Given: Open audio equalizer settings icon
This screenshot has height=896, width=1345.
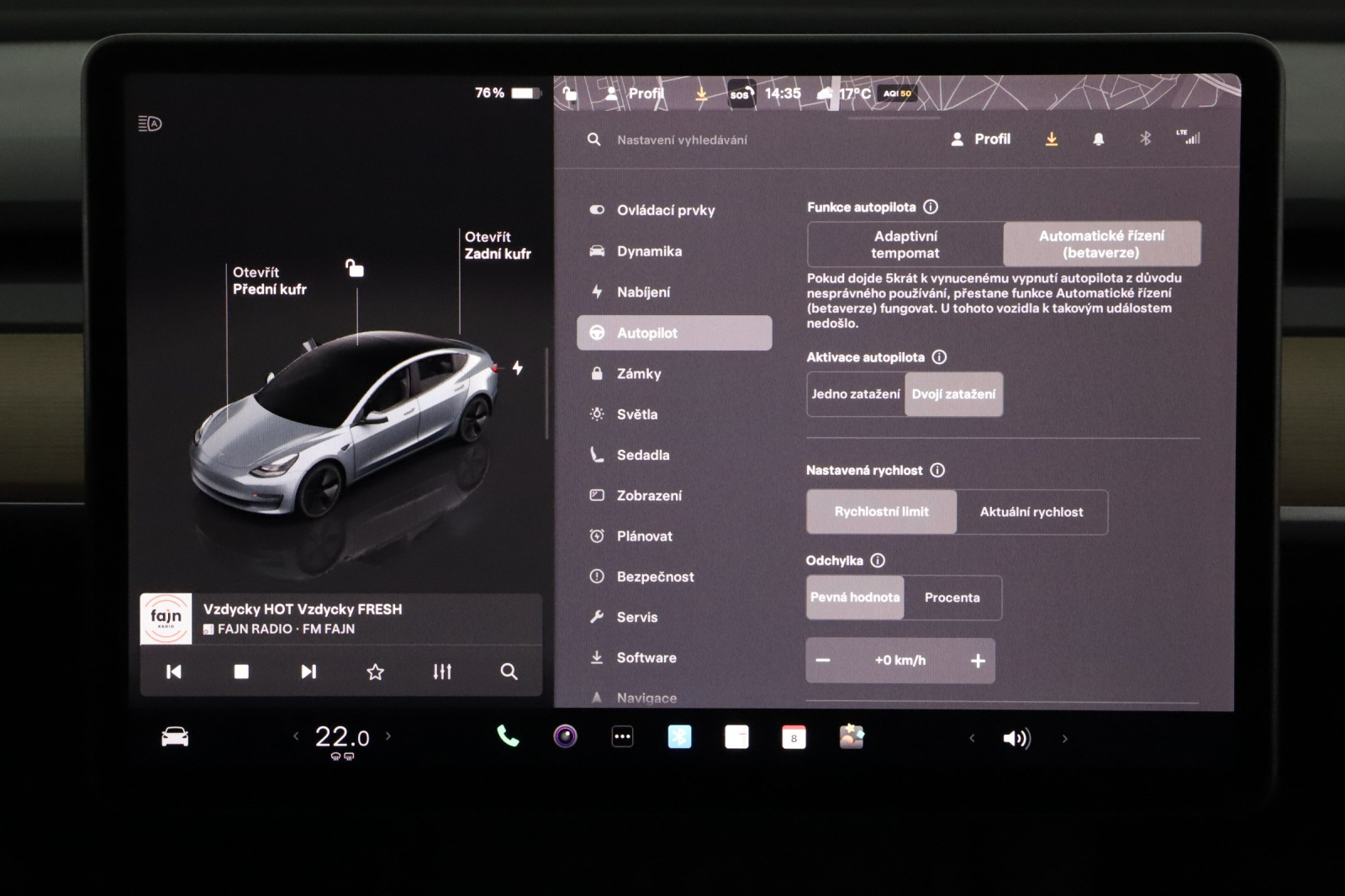Looking at the screenshot, I should pos(442,672).
